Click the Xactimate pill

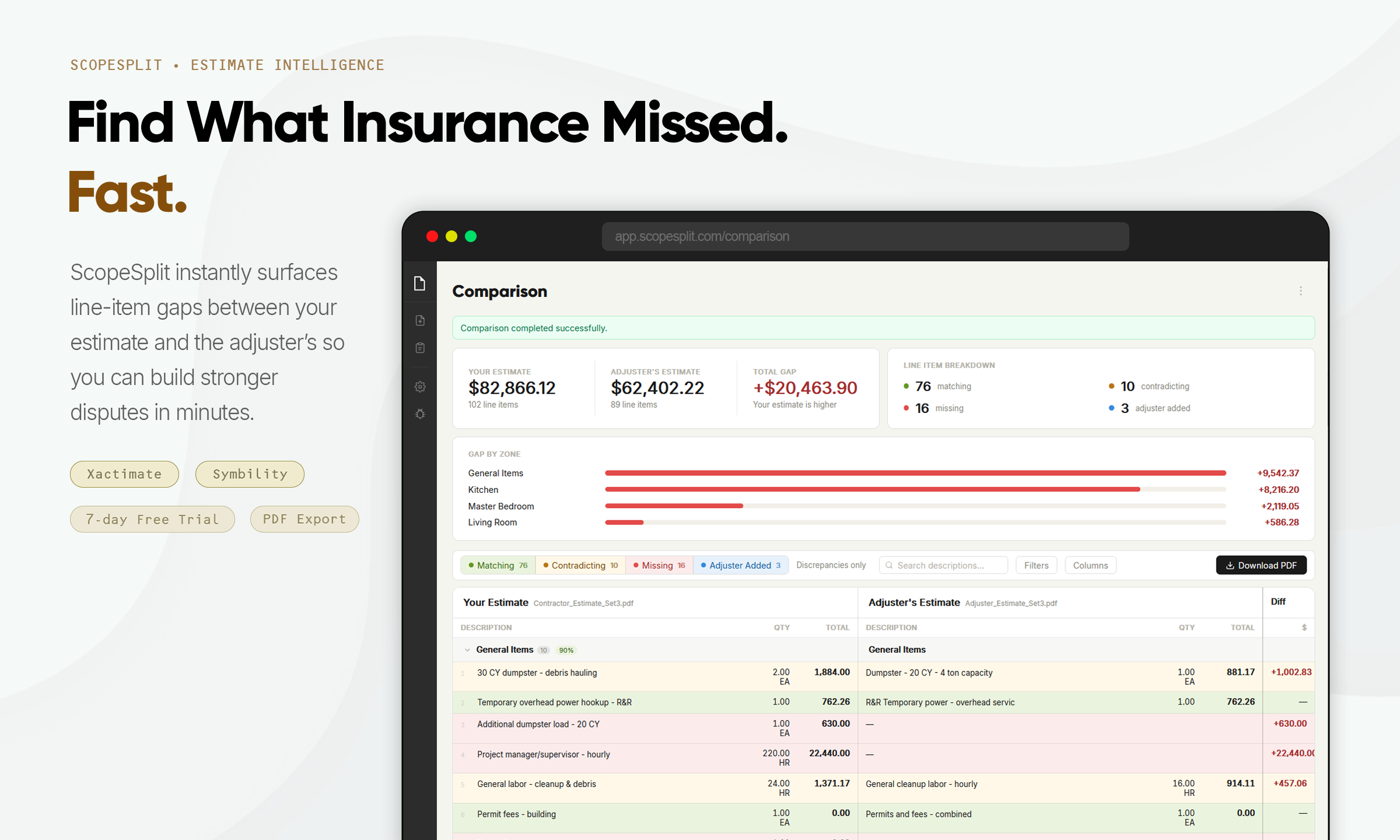[124, 474]
